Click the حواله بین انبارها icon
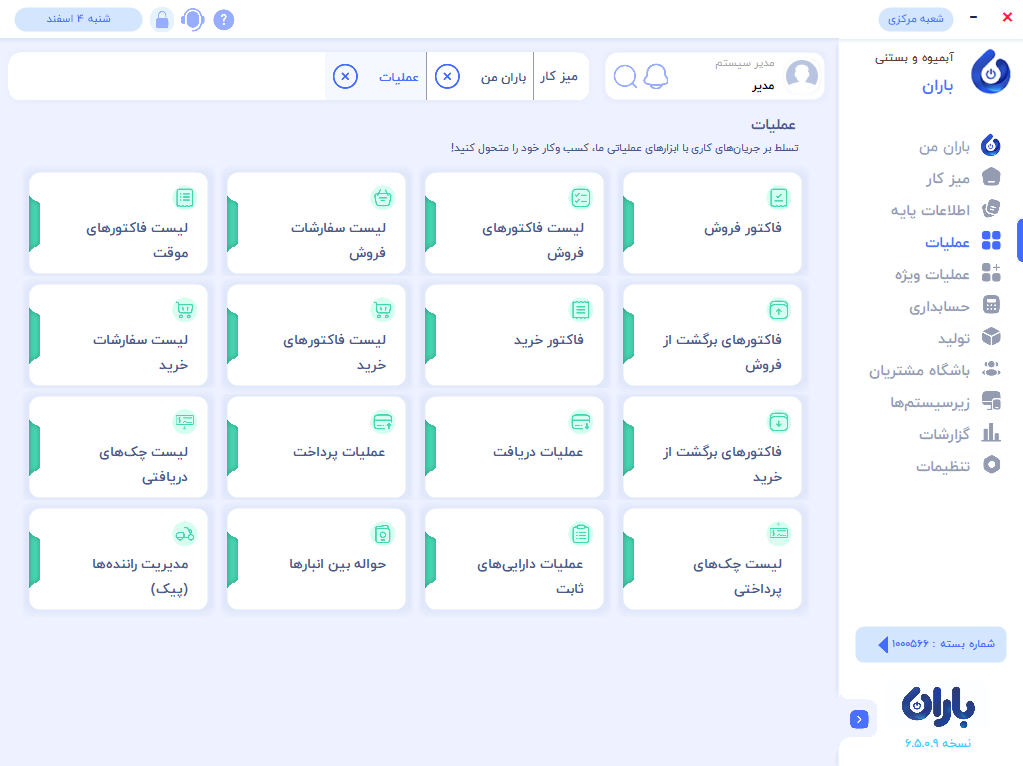1023x766 pixels. coord(382,534)
